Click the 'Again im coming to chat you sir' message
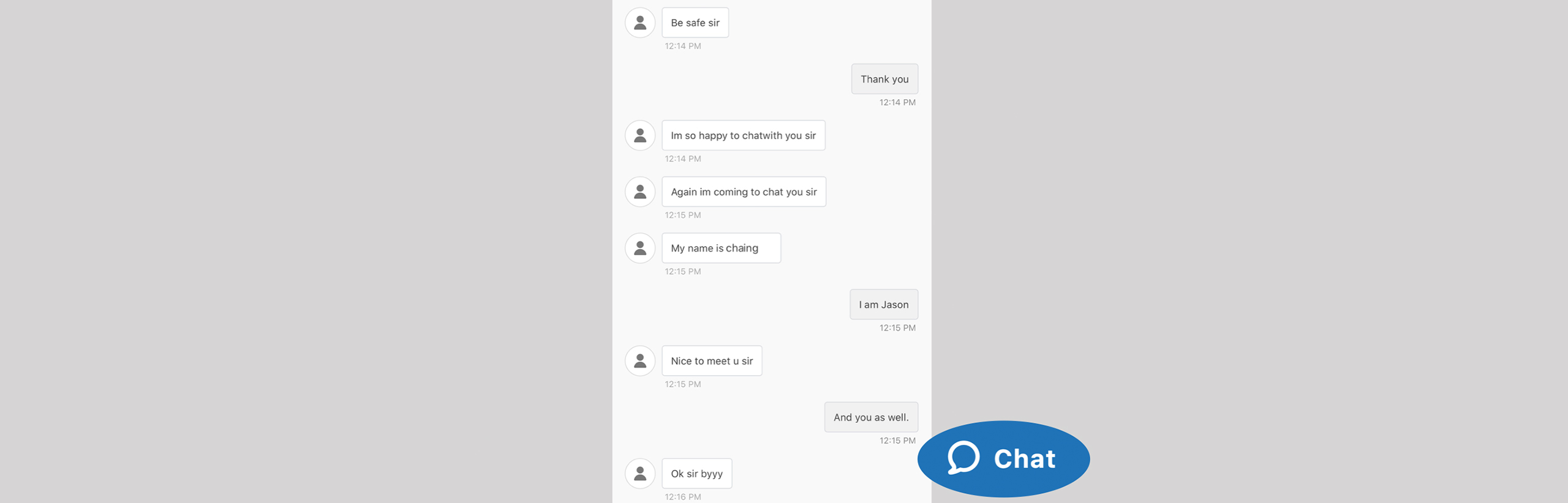 pyautogui.click(x=744, y=192)
